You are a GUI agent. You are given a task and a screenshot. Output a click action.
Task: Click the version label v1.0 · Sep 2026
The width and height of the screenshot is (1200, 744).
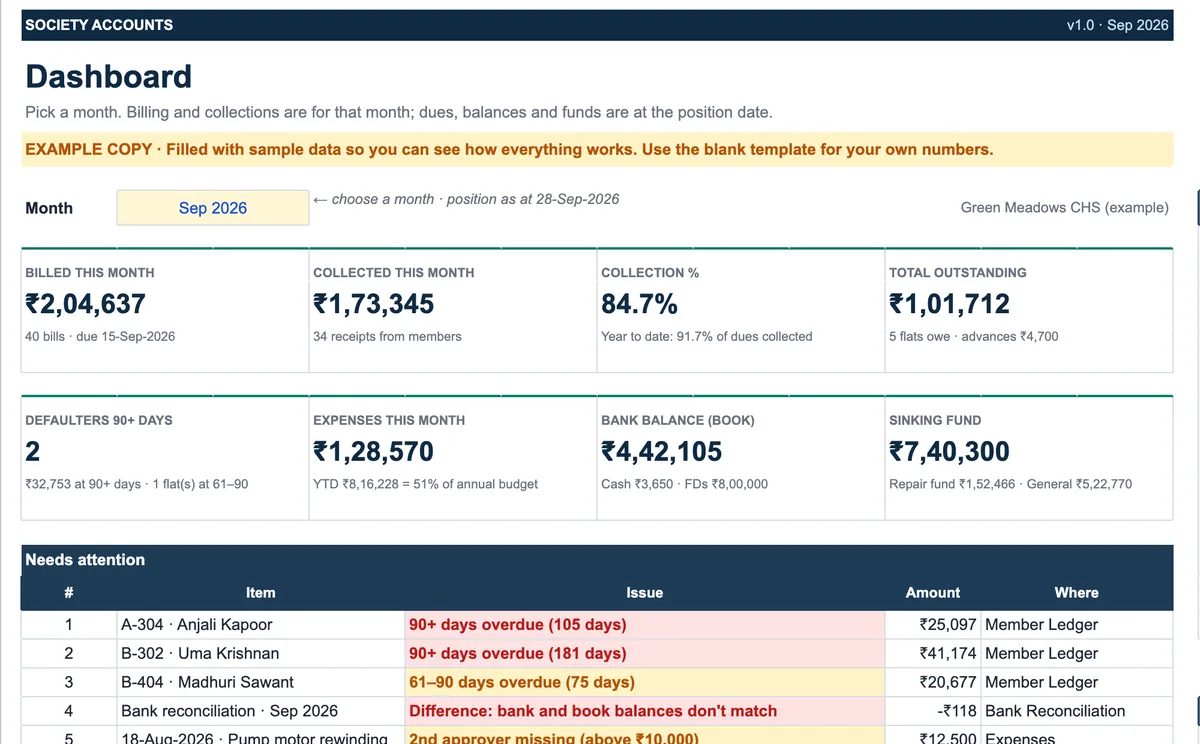[1117, 25]
